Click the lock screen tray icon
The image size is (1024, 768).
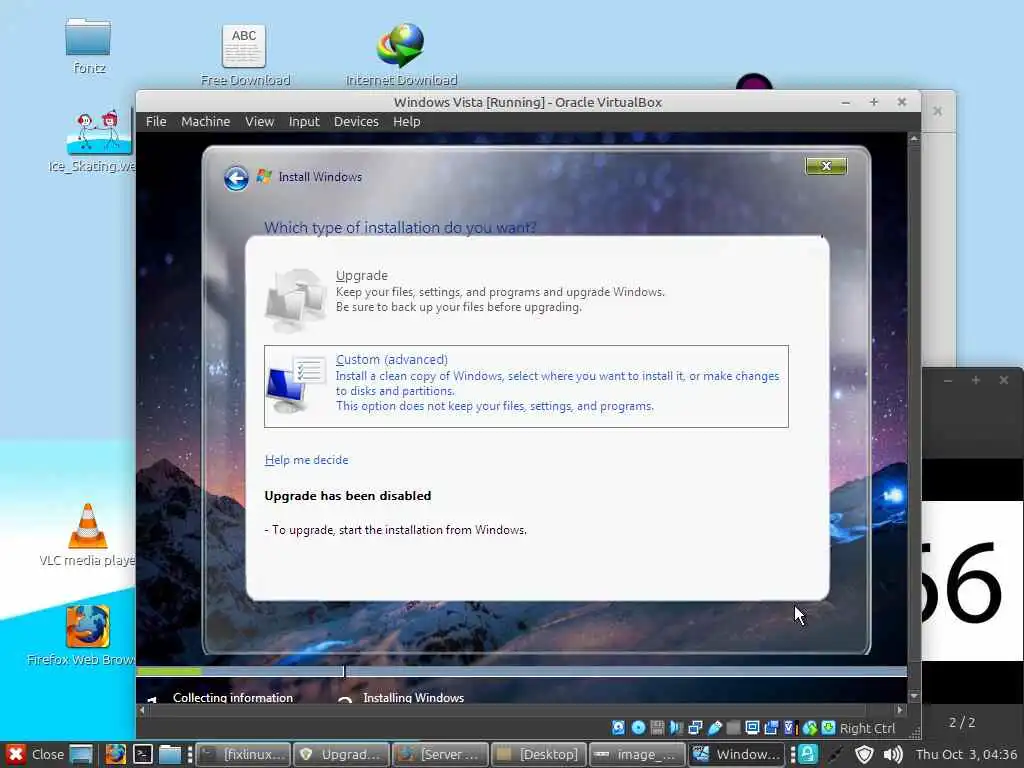[x=808, y=754]
